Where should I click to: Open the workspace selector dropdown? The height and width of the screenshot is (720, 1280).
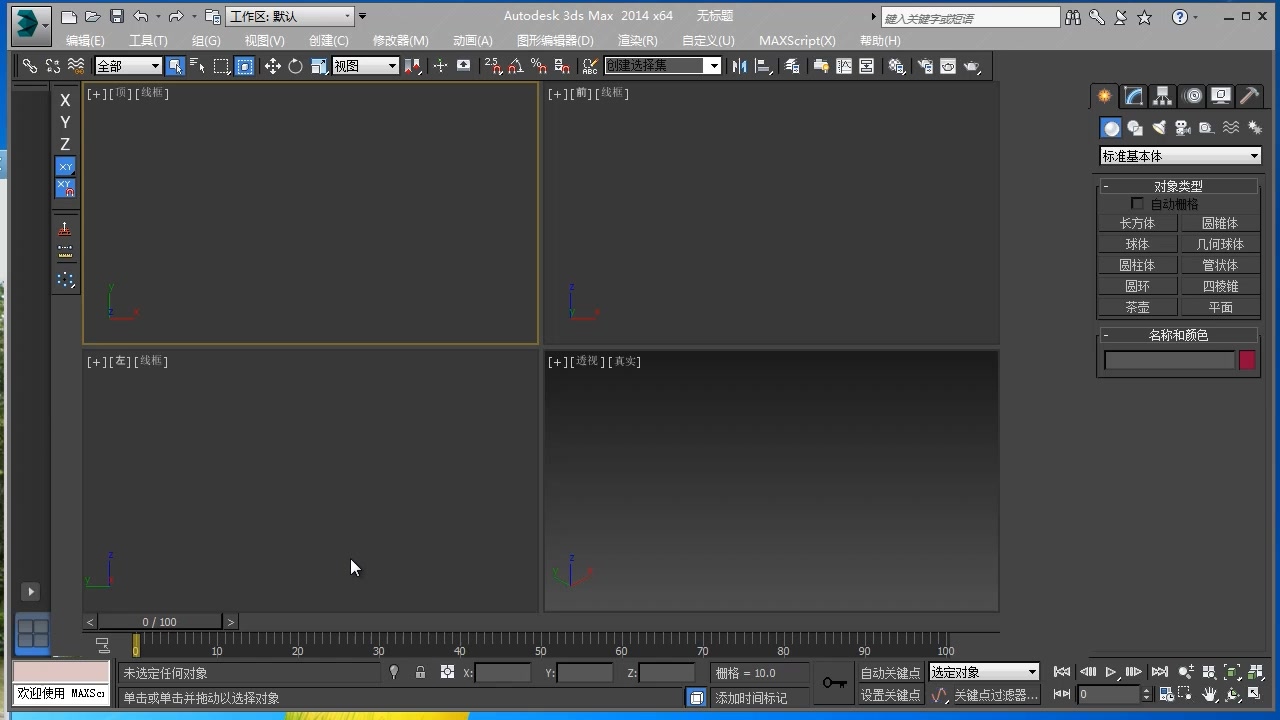tap(290, 16)
